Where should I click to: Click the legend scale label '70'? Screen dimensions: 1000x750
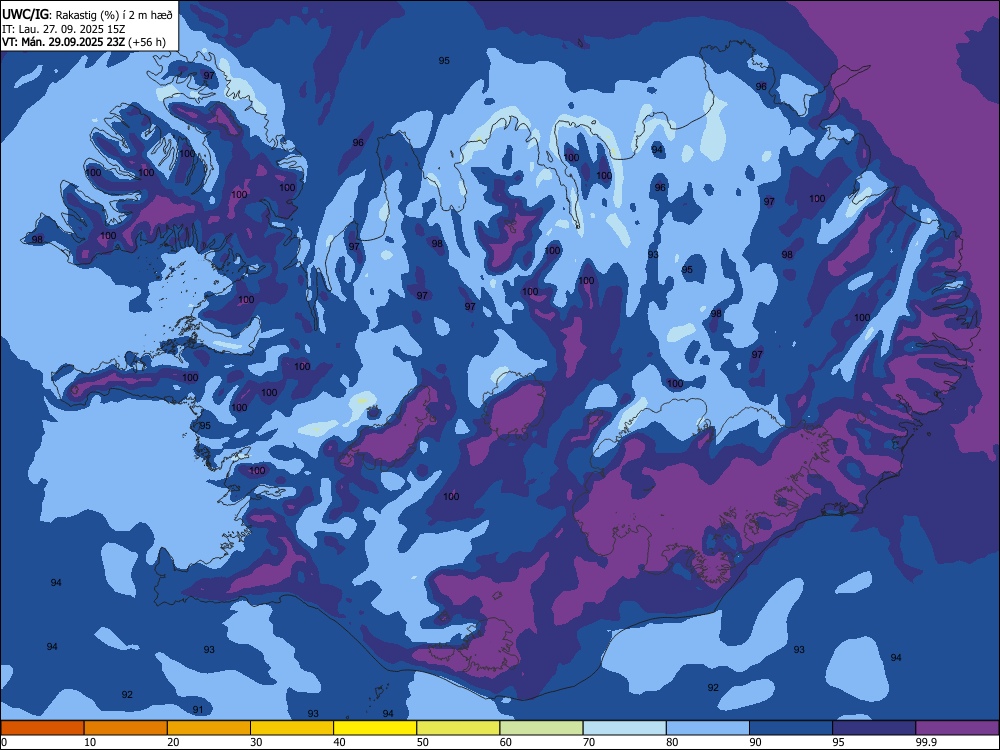pyautogui.click(x=589, y=742)
